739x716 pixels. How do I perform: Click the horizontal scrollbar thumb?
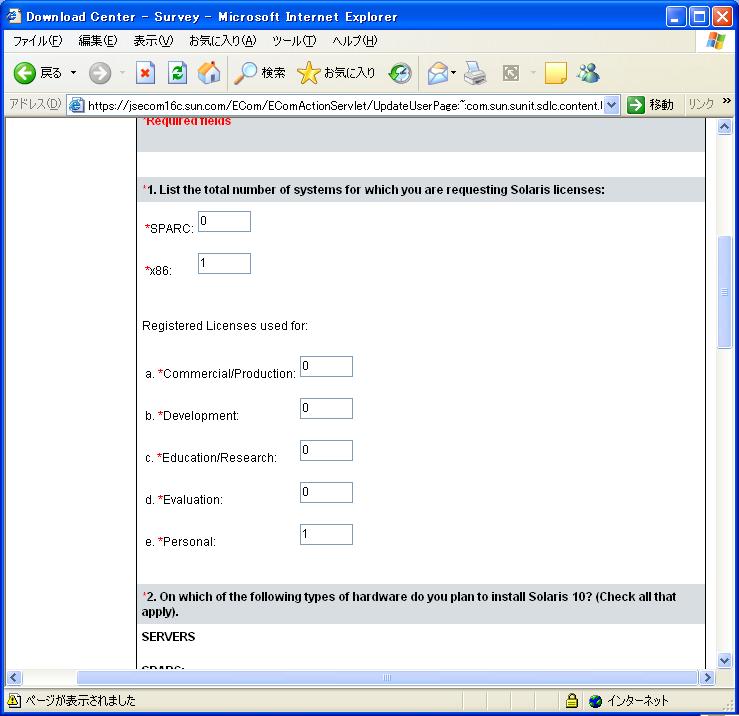[386, 678]
